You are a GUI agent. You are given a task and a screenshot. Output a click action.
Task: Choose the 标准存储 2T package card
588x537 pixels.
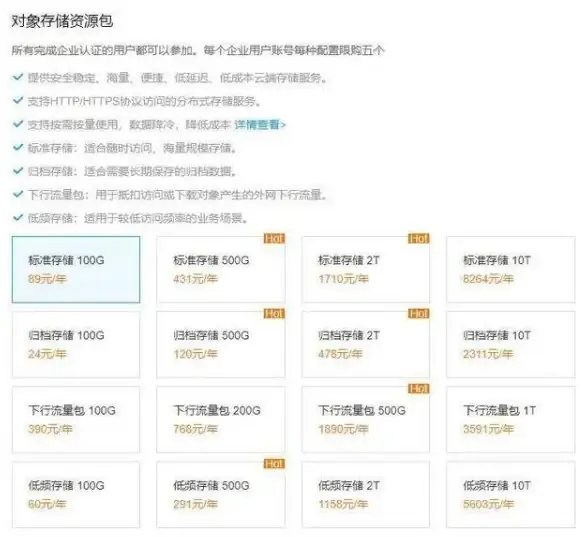(x=366, y=269)
